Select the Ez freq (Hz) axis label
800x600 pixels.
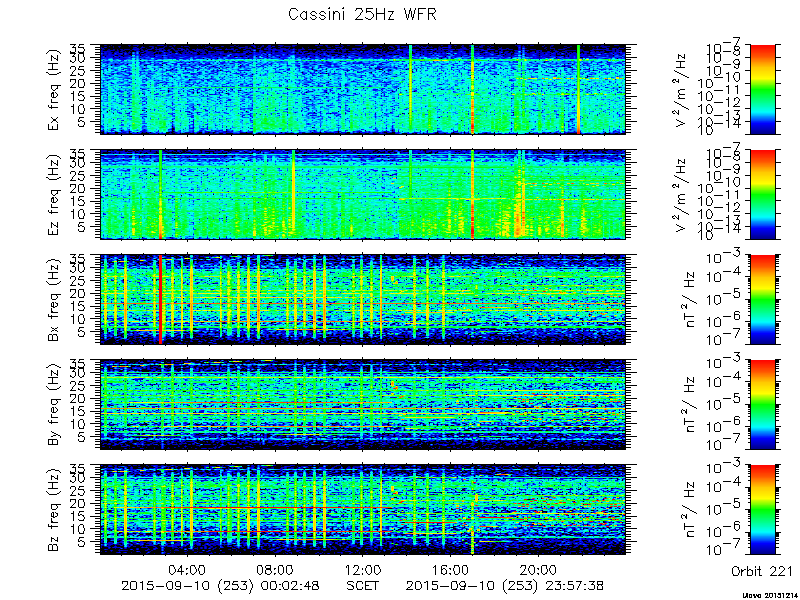pyautogui.click(x=55, y=194)
